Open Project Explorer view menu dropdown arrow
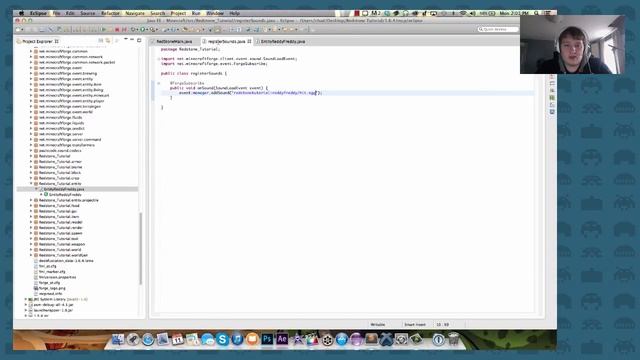Image resolution: width=640 pixels, height=360 pixels. click(125, 40)
